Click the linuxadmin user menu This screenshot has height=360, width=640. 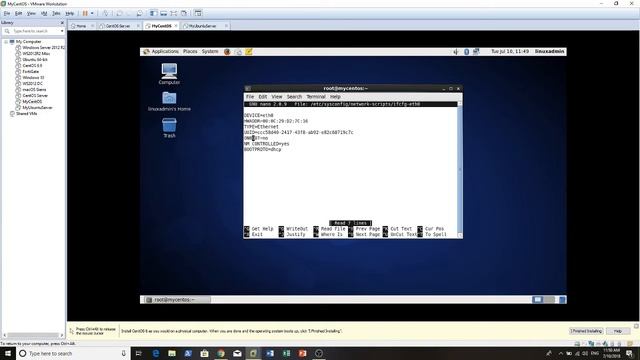click(549, 51)
